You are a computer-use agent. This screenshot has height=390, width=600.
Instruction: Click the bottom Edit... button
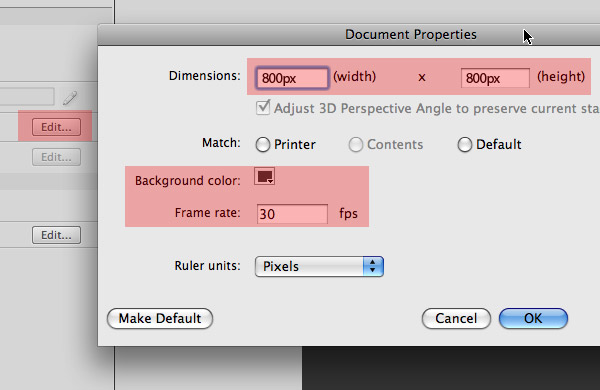click(56, 235)
